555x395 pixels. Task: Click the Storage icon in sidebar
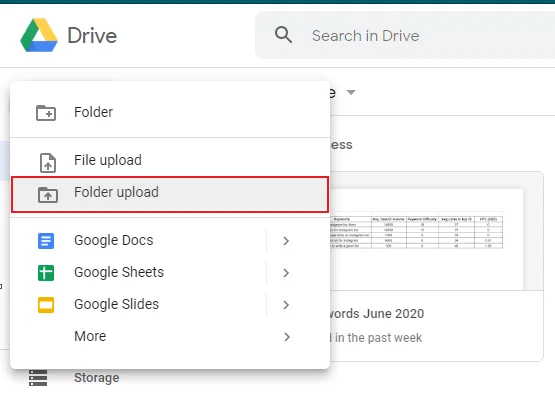(38, 378)
